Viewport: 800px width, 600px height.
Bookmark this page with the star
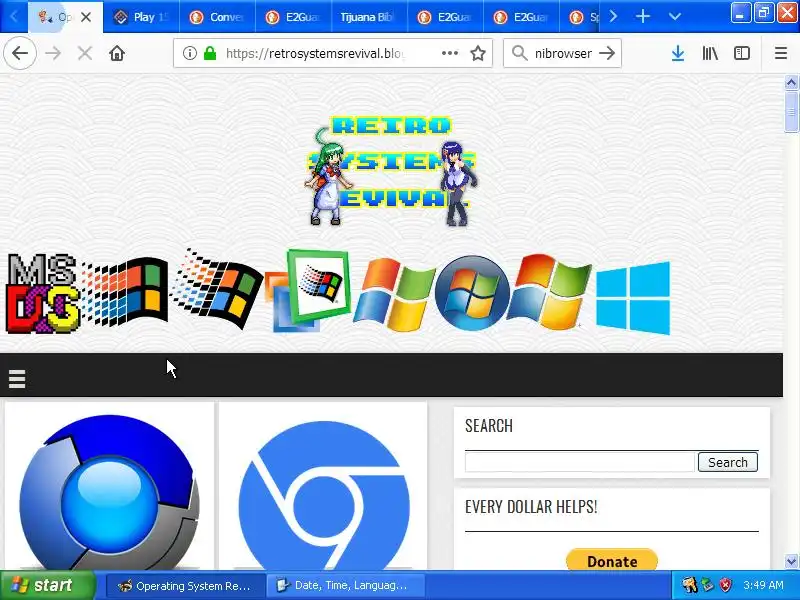[478, 53]
